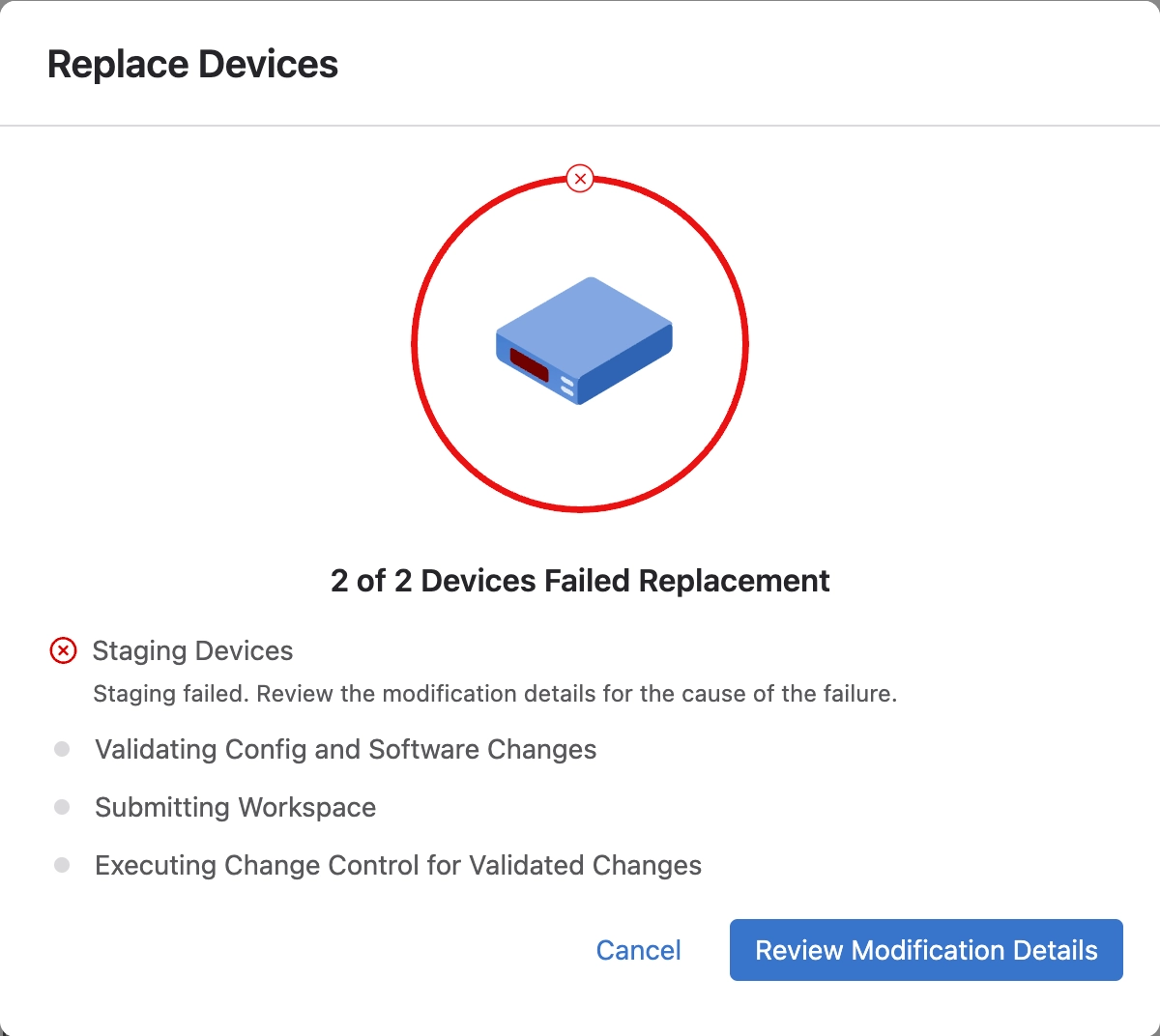Click the white indicator lights on the device
This screenshot has width=1160, height=1036.
point(567,388)
